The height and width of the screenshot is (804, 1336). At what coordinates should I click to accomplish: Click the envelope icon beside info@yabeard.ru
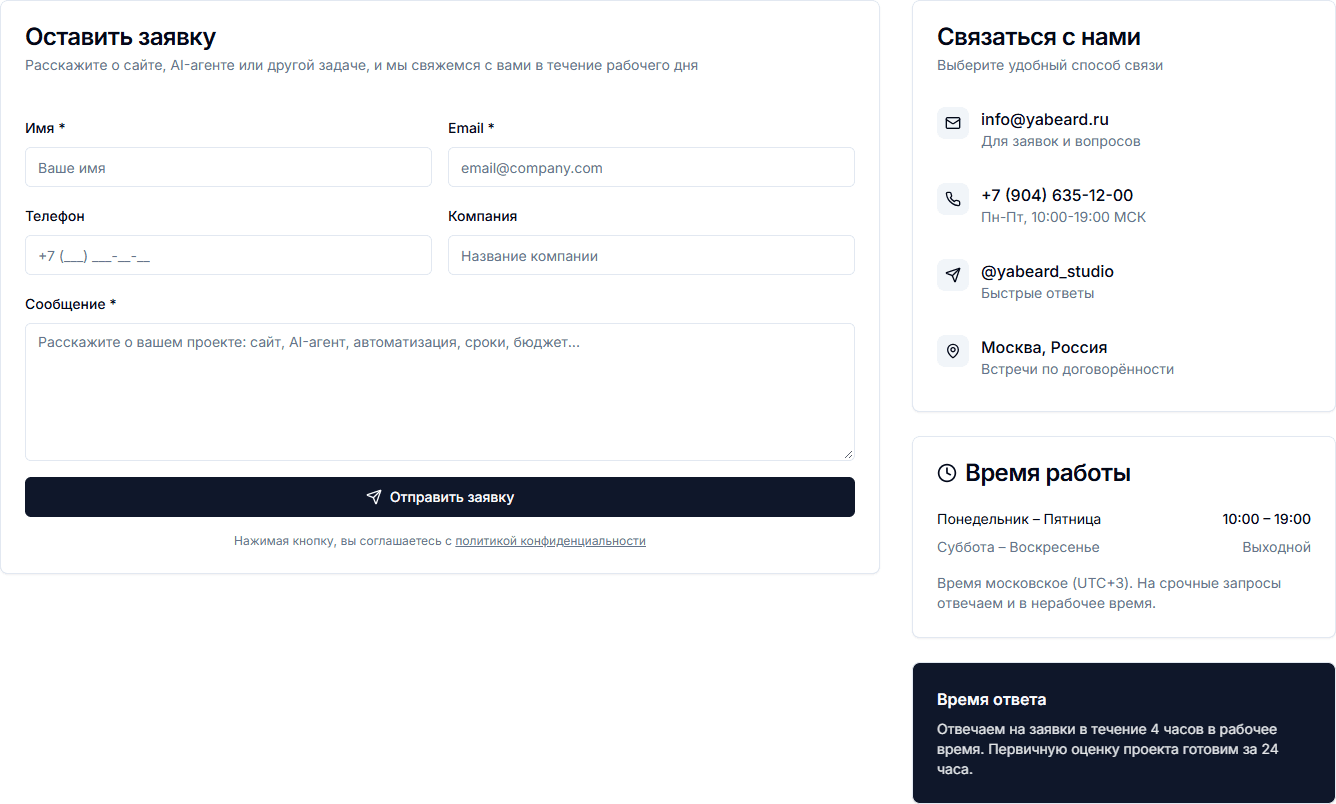click(x=953, y=123)
